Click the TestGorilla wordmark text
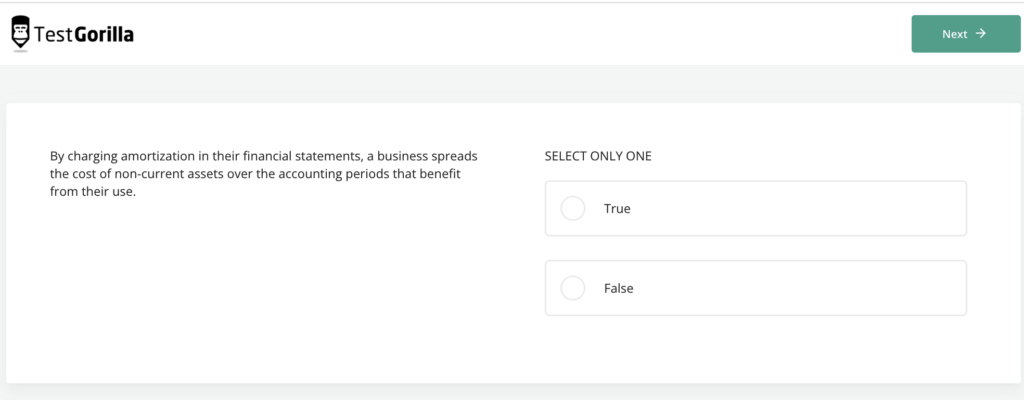The image size is (1024, 400). pyautogui.click(x=84, y=35)
